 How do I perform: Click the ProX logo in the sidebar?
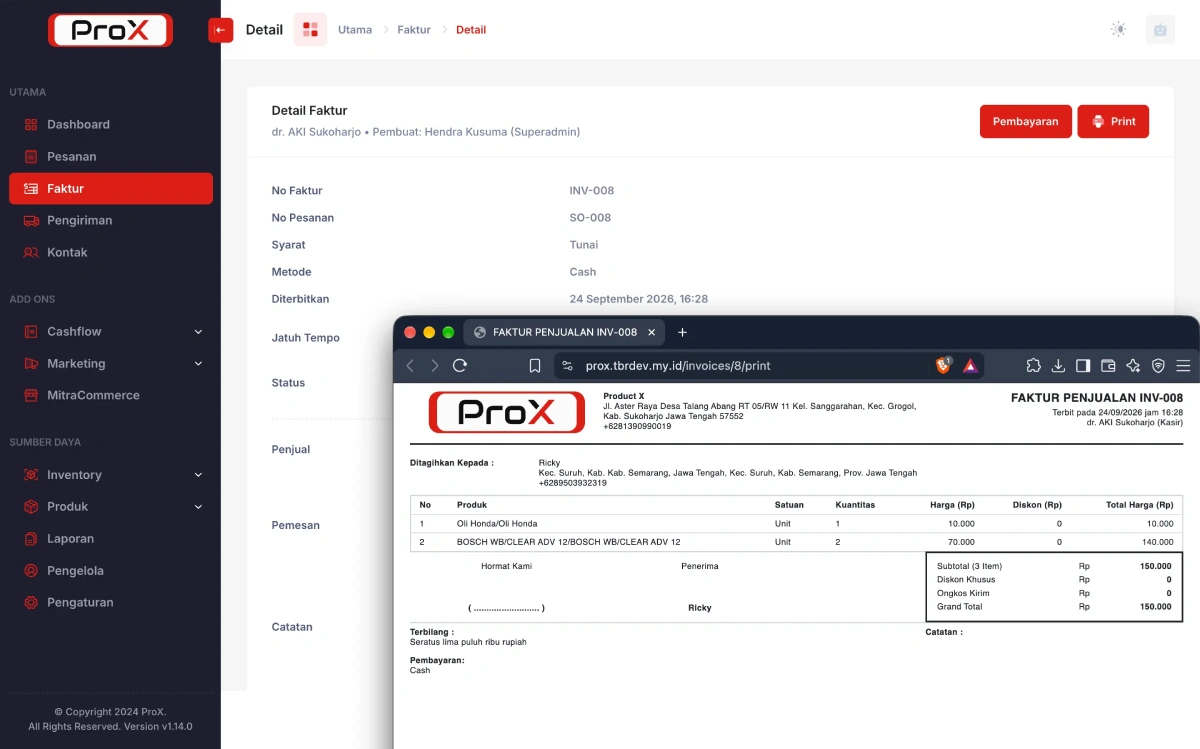[x=110, y=30]
